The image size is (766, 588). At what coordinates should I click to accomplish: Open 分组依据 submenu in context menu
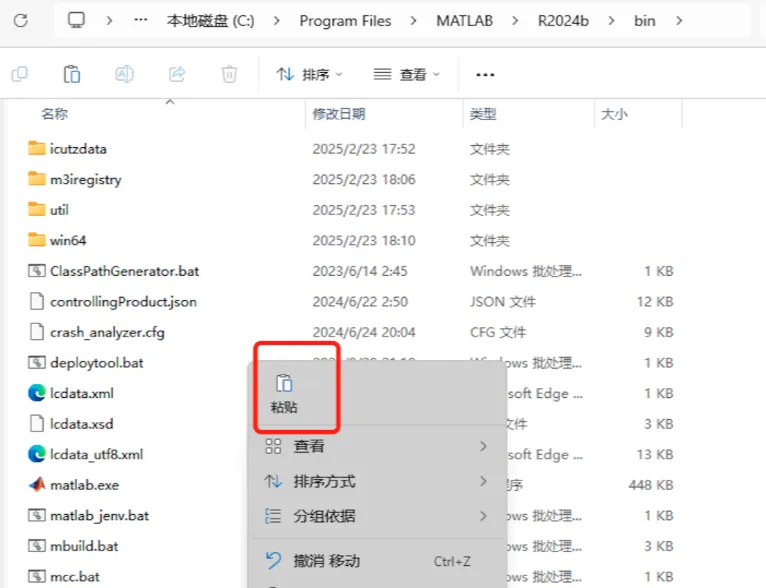click(x=376, y=516)
